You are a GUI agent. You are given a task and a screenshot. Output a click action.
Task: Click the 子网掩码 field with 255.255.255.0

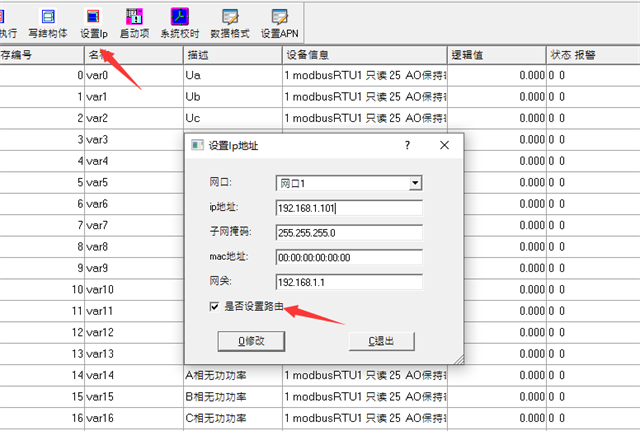349,233
